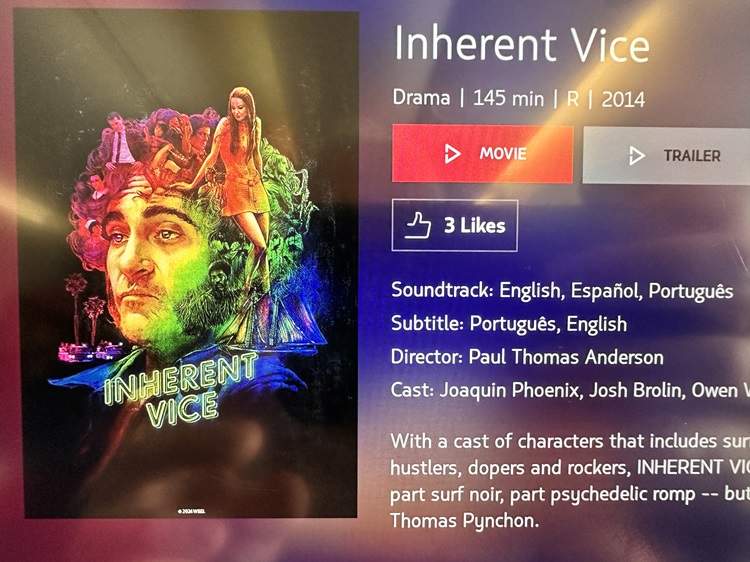Click the copyright text at poster bottom
Screen dimensions: 750x562
191,511
